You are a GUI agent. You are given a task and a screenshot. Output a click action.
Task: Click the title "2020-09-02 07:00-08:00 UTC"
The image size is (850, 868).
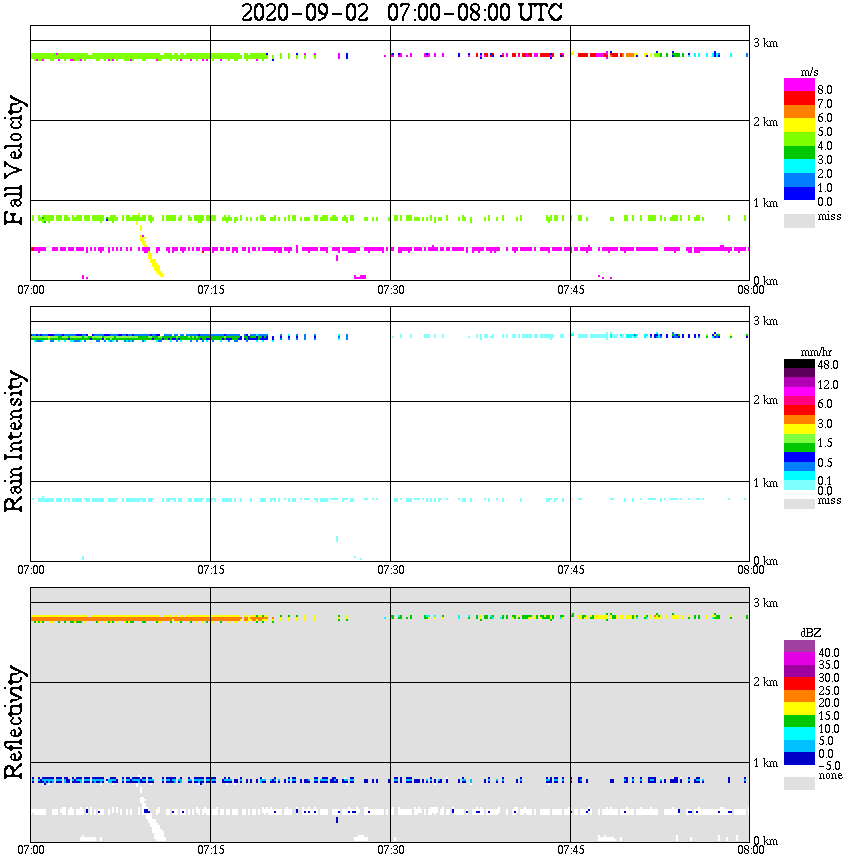401,12
